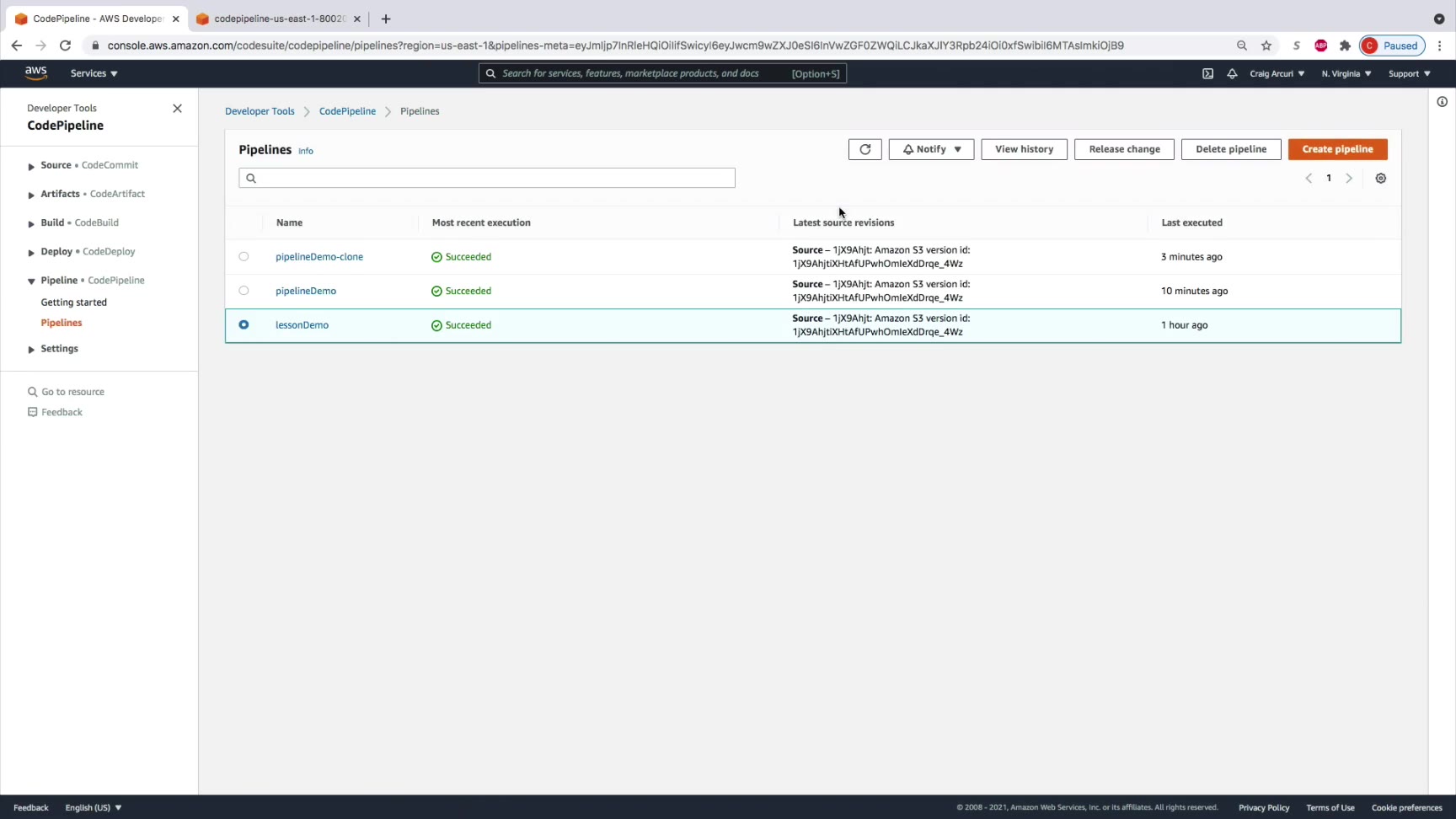Close the Developer Tools side navigation

pos(177,109)
